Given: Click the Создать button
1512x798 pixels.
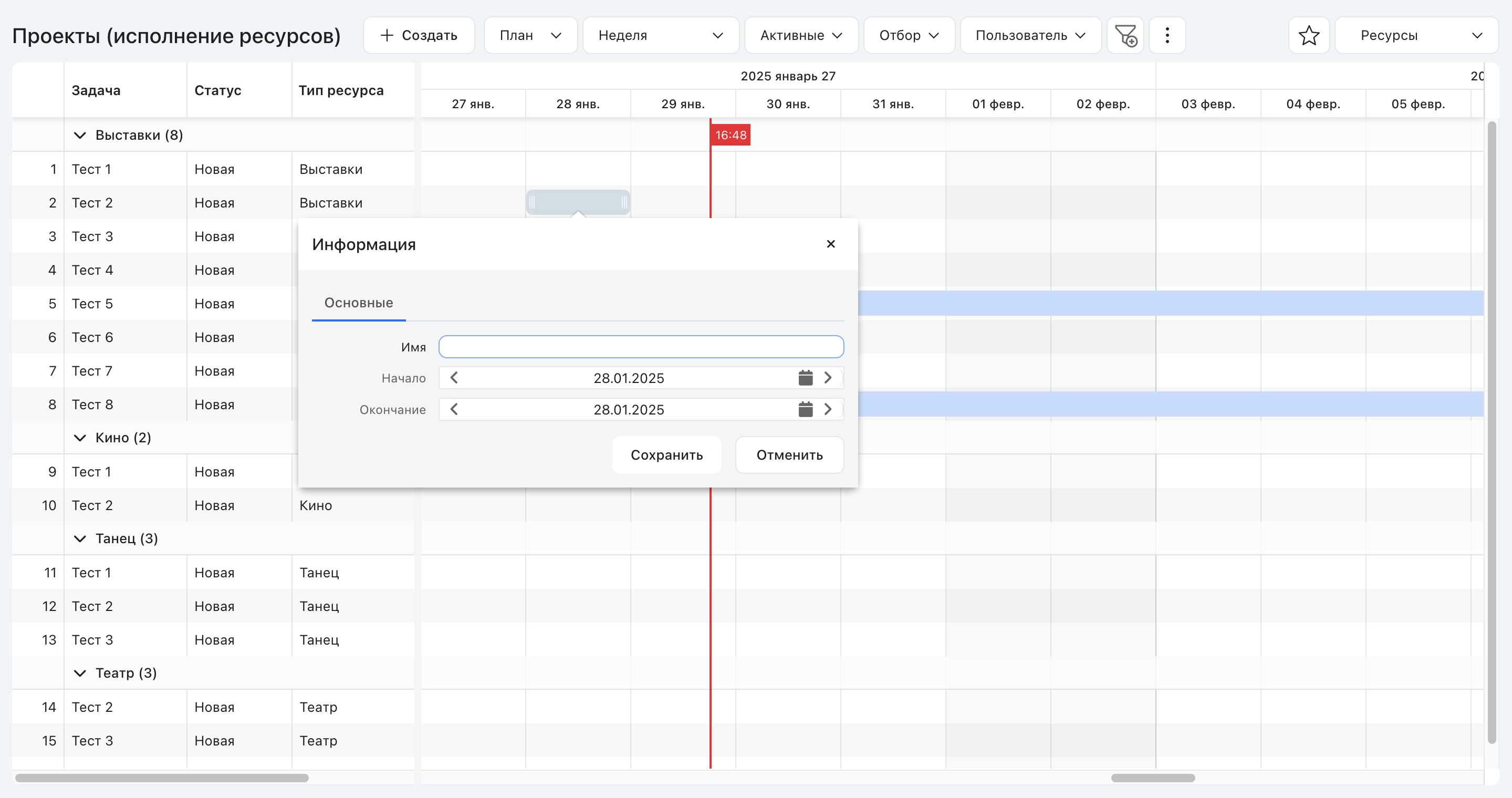Looking at the screenshot, I should point(419,36).
